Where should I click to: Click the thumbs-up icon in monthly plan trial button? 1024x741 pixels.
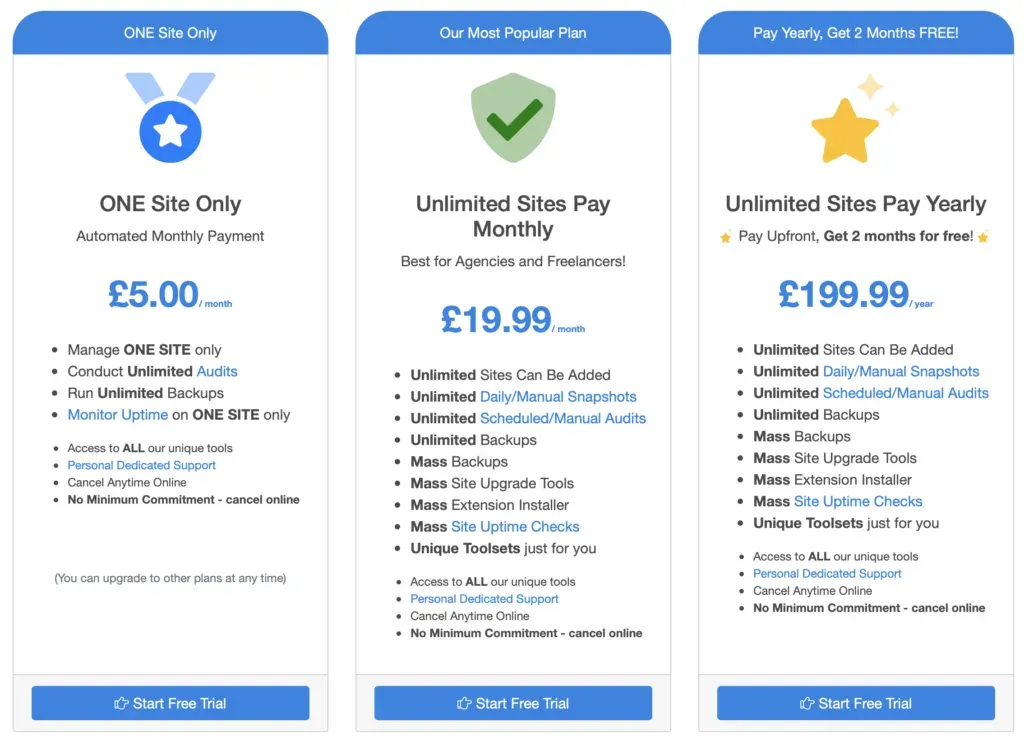(x=464, y=703)
